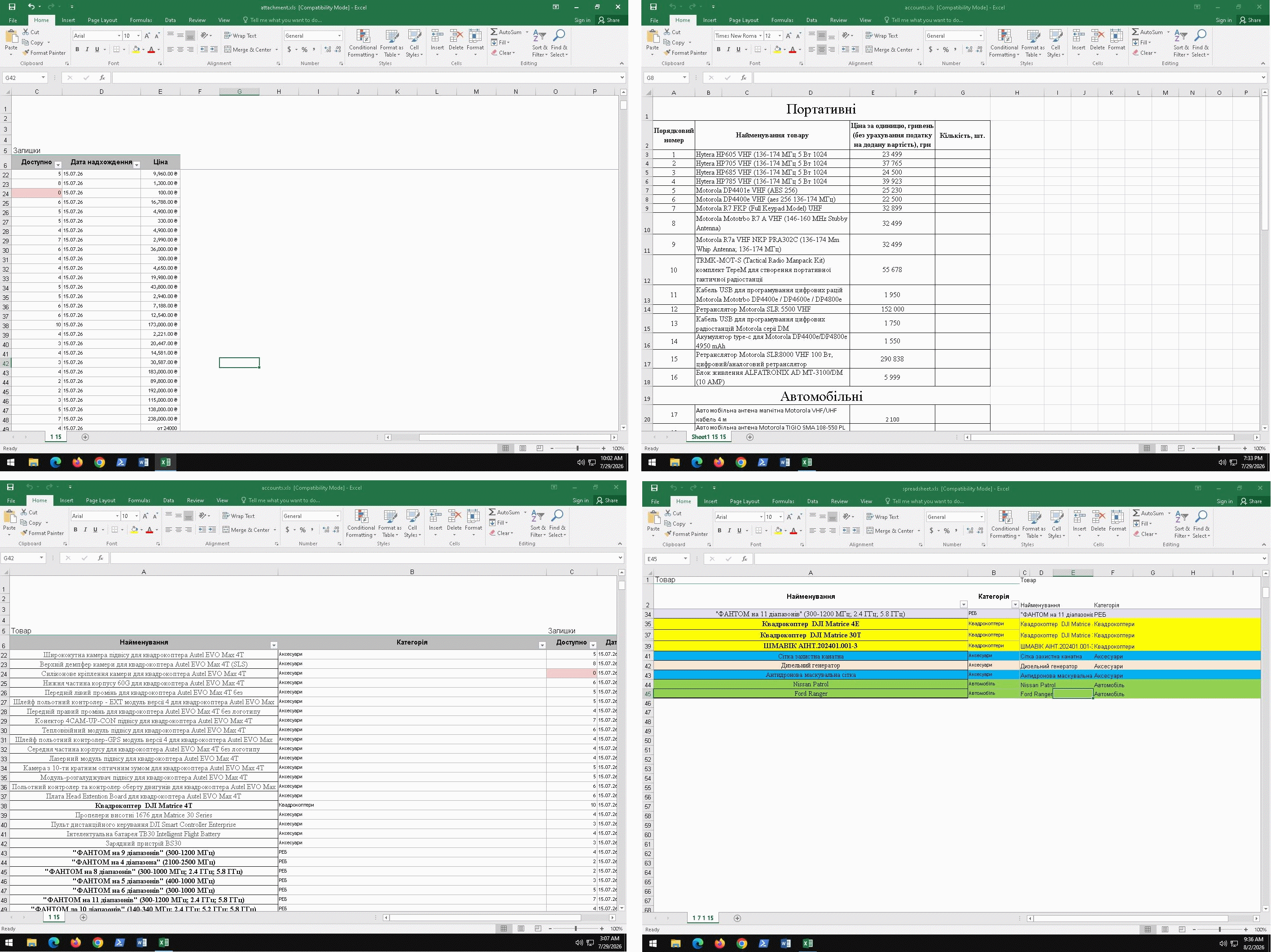Click Merge & Center in top-right accounts.xls window
Image resolution: width=1271 pixels, height=952 pixels.
click(x=890, y=49)
